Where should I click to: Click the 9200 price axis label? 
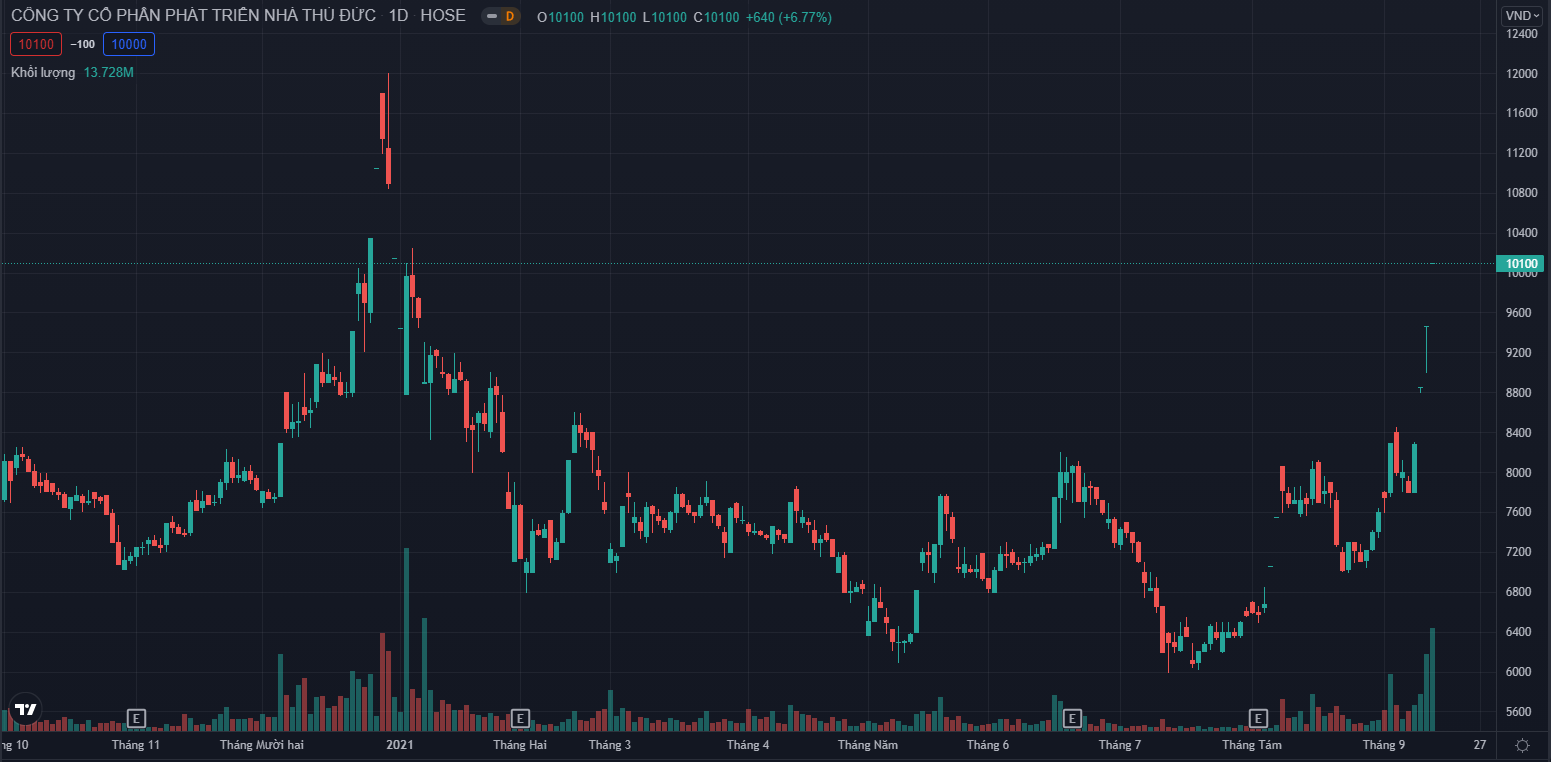point(1521,353)
